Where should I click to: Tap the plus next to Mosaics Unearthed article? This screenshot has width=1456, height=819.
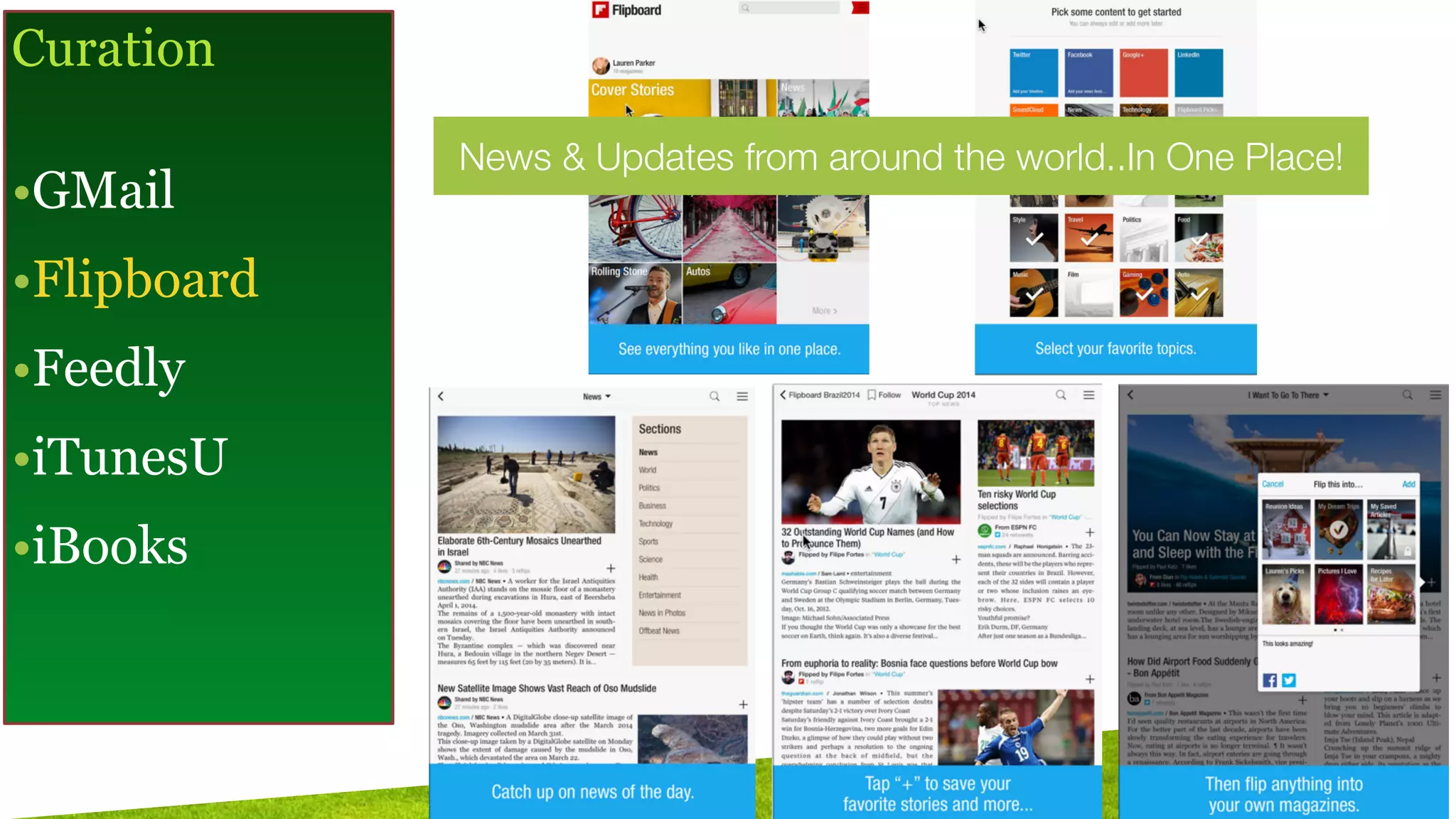coord(611,568)
